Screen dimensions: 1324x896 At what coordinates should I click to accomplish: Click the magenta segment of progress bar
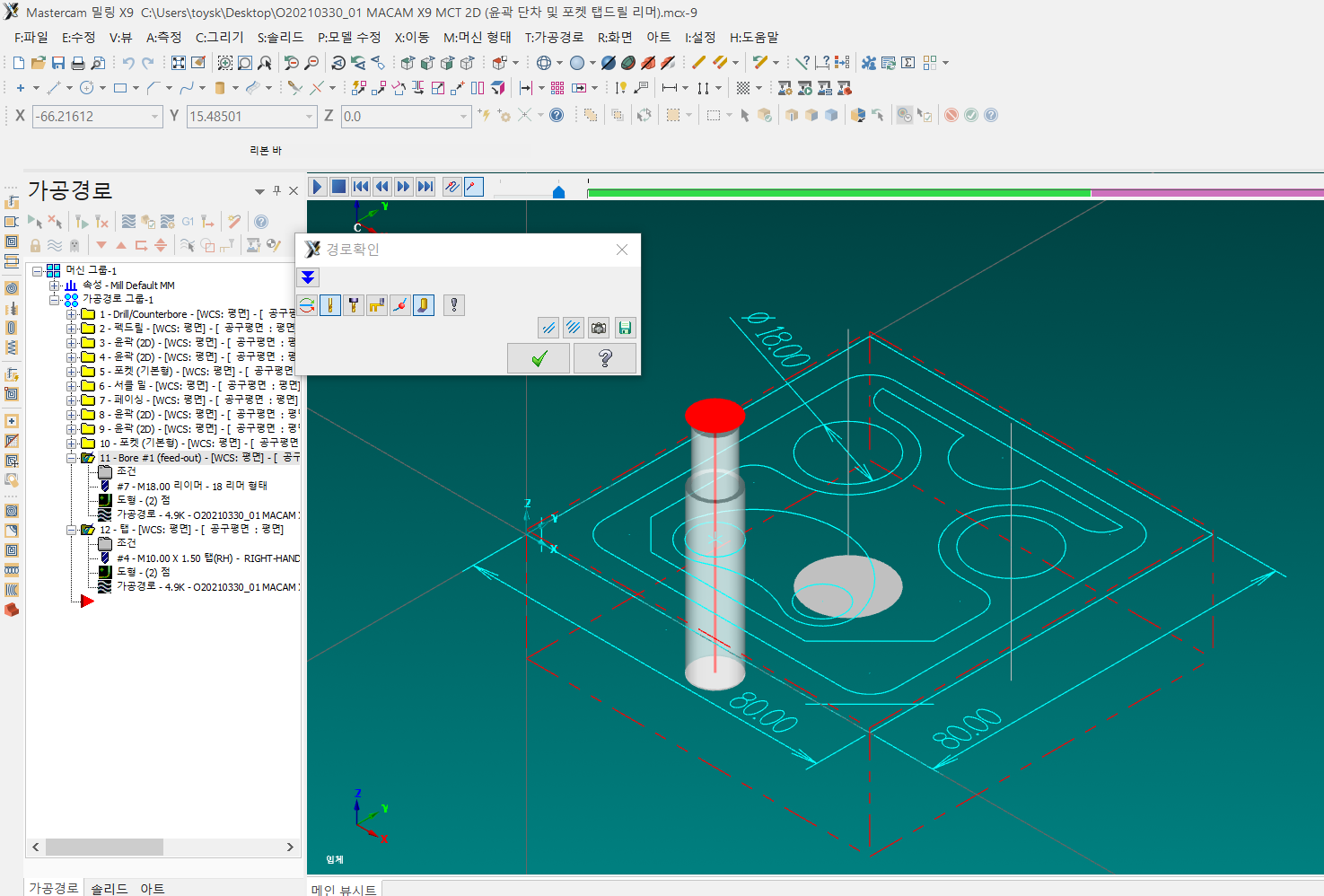(1206, 193)
